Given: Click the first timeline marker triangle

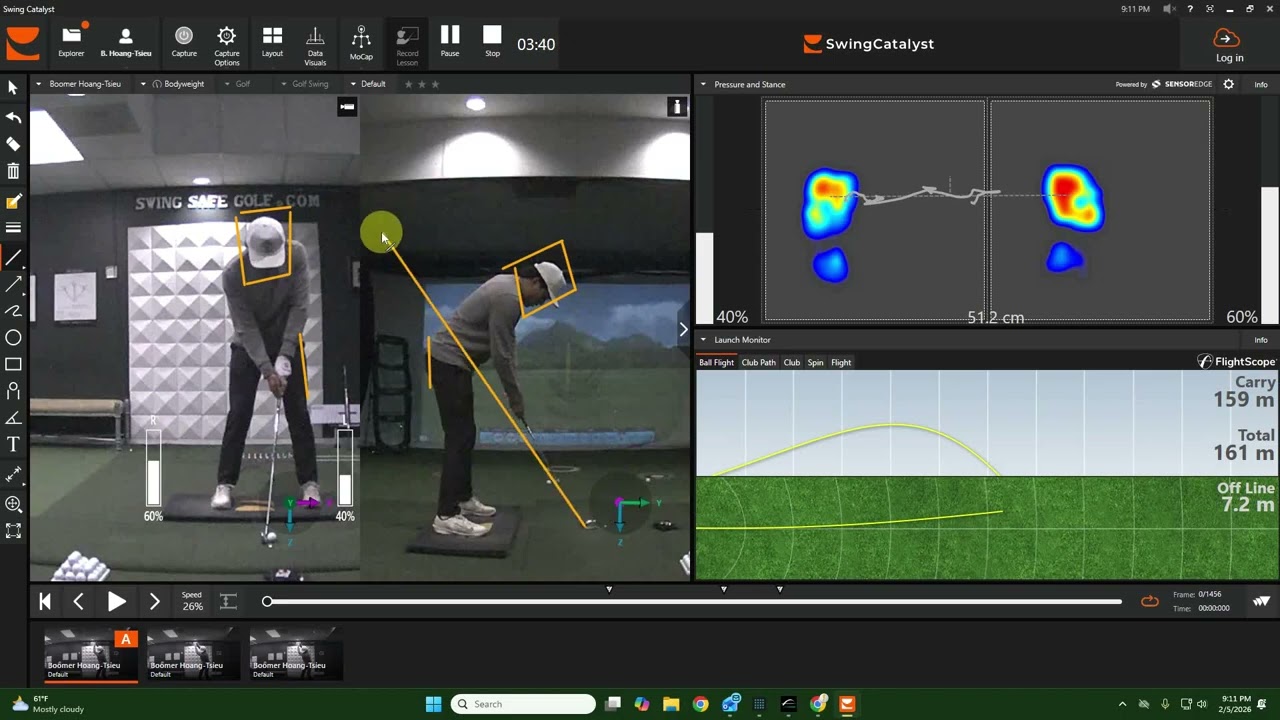Looking at the screenshot, I should [x=609, y=589].
